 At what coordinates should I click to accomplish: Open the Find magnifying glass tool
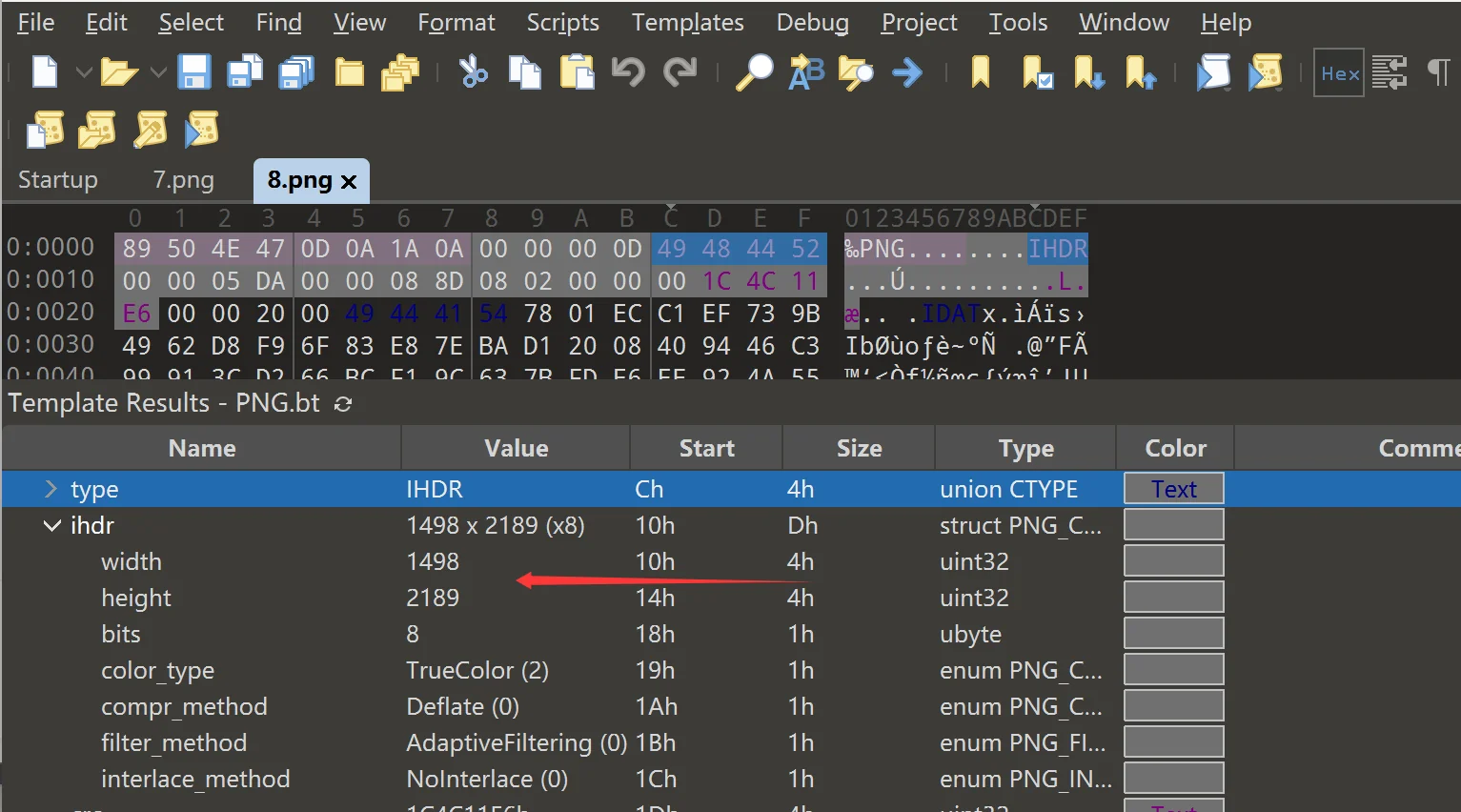(x=755, y=72)
